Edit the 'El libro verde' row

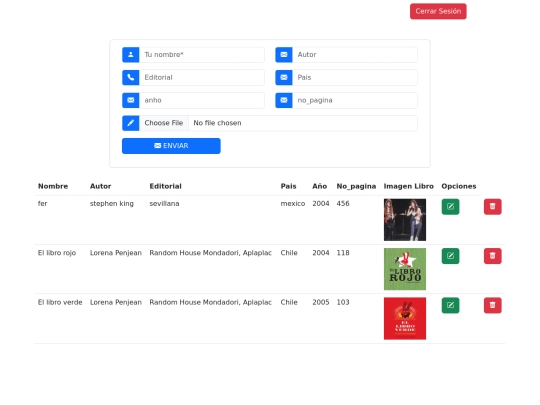[450, 305]
